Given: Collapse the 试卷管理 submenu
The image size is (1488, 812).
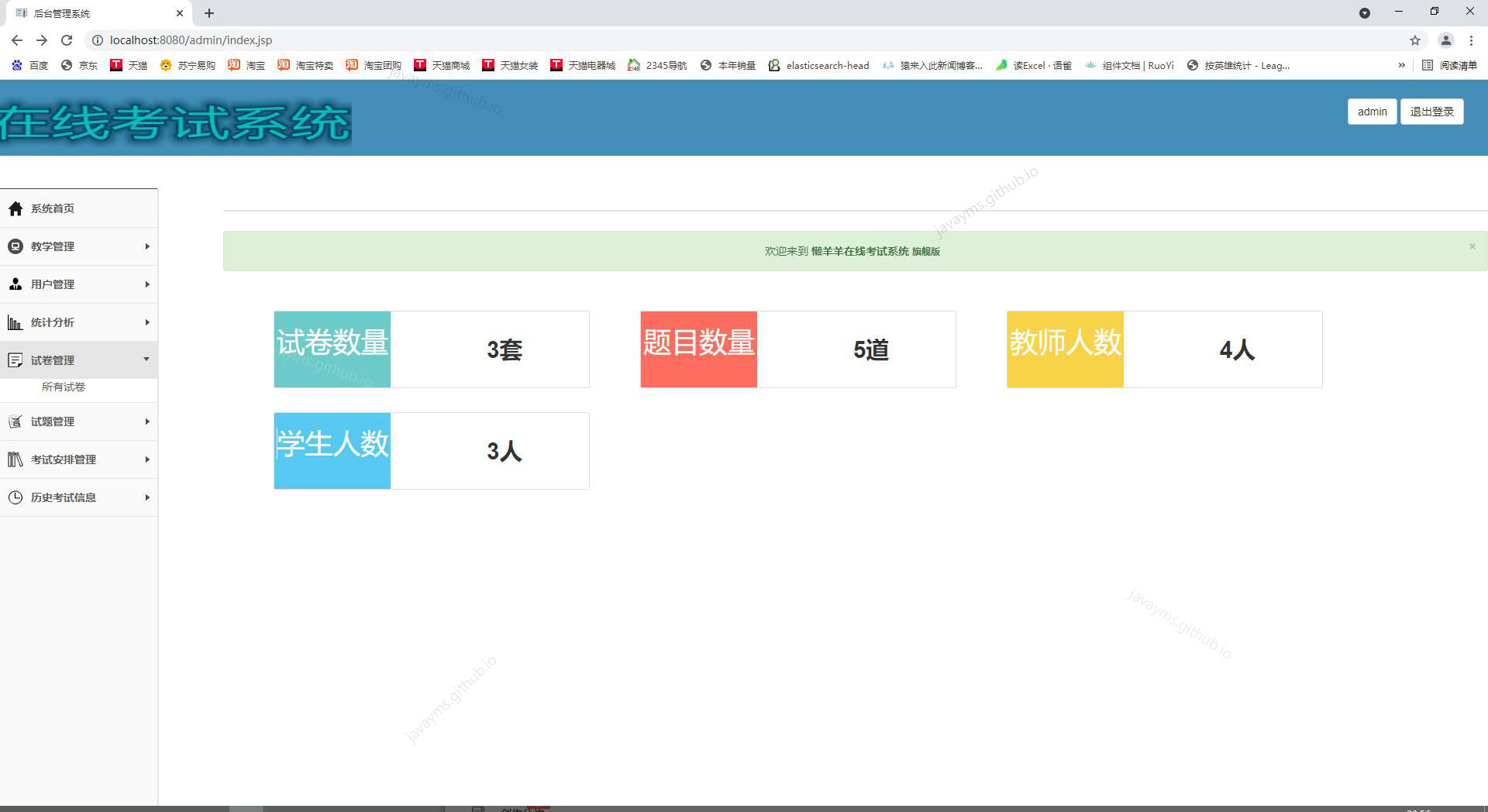Looking at the screenshot, I should (147, 359).
